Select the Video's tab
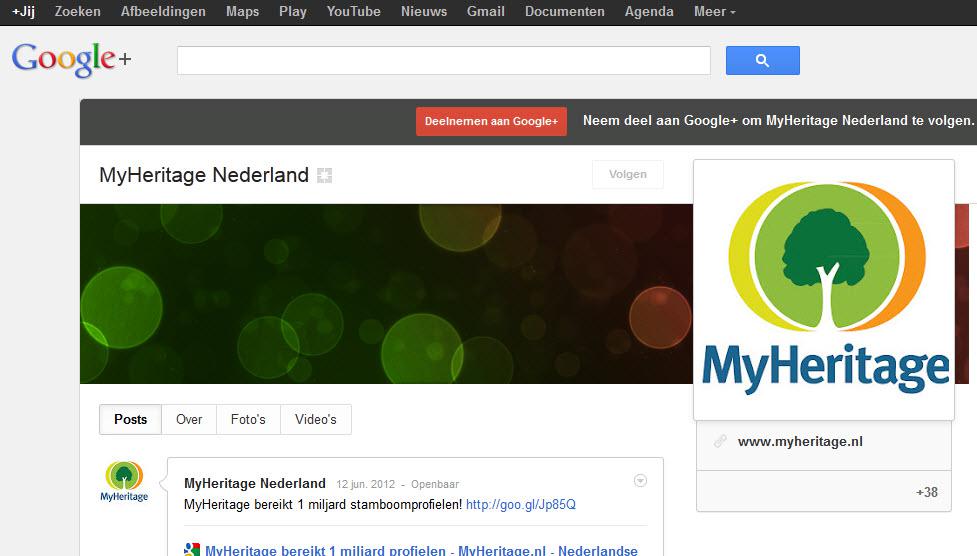 tap(315, 420)
